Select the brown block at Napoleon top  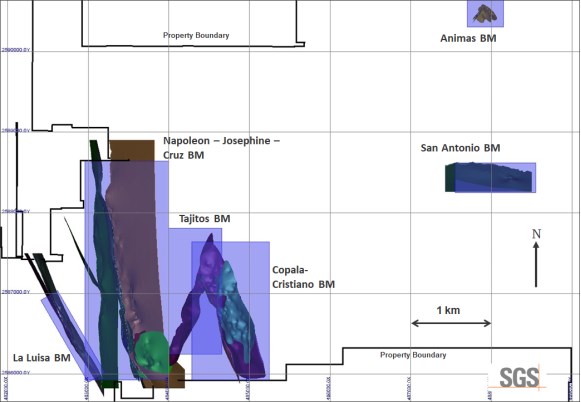click(132, 150)
